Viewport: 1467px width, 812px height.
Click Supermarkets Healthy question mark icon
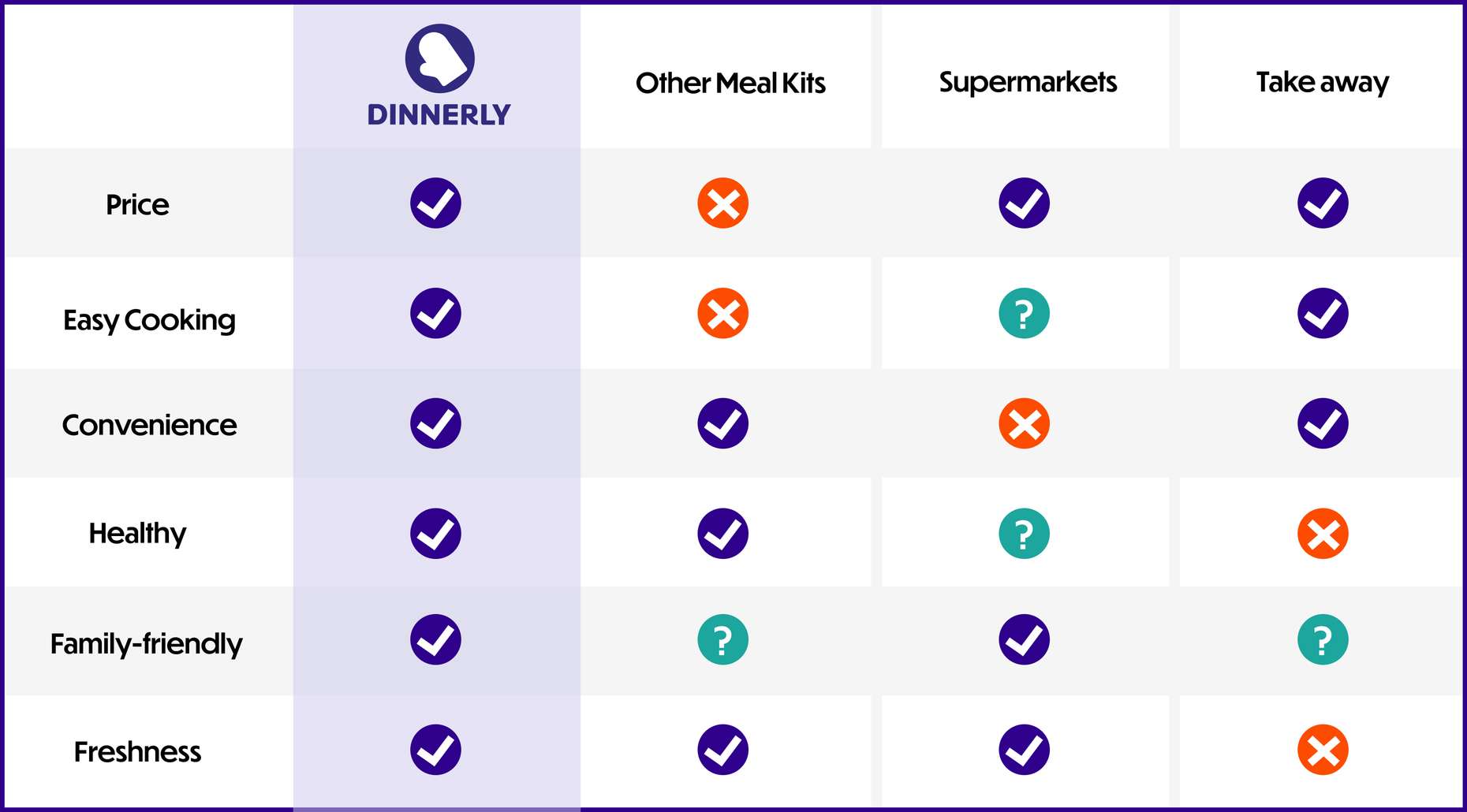(x=1024, y=534)
